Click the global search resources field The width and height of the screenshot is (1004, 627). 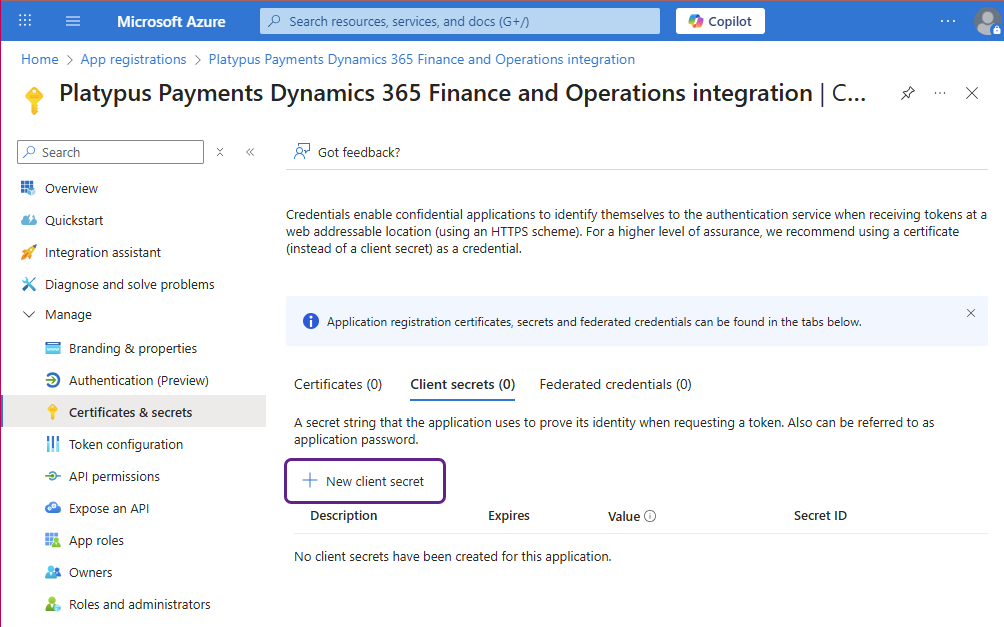[x=460, y=21]
